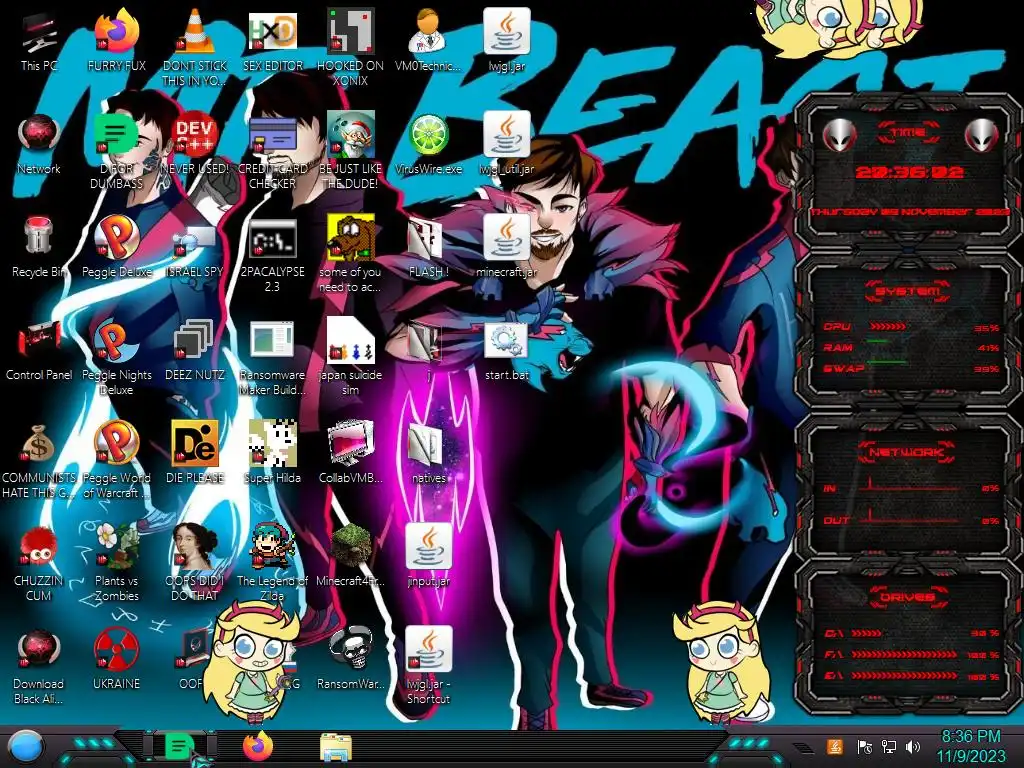Screen dimensions: 1024x768
Task: Launch Peggle Nights Deluxe
Action: pyautogui.click(x=116, y=341)
